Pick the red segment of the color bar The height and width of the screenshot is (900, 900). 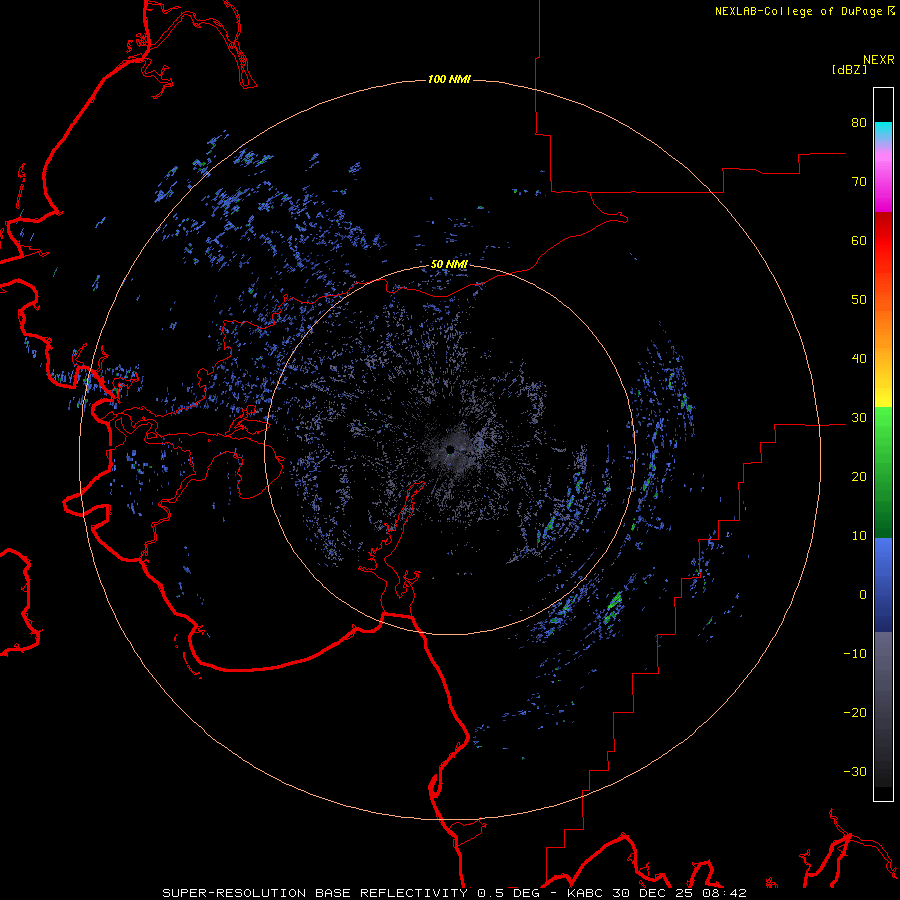[883, 241]
